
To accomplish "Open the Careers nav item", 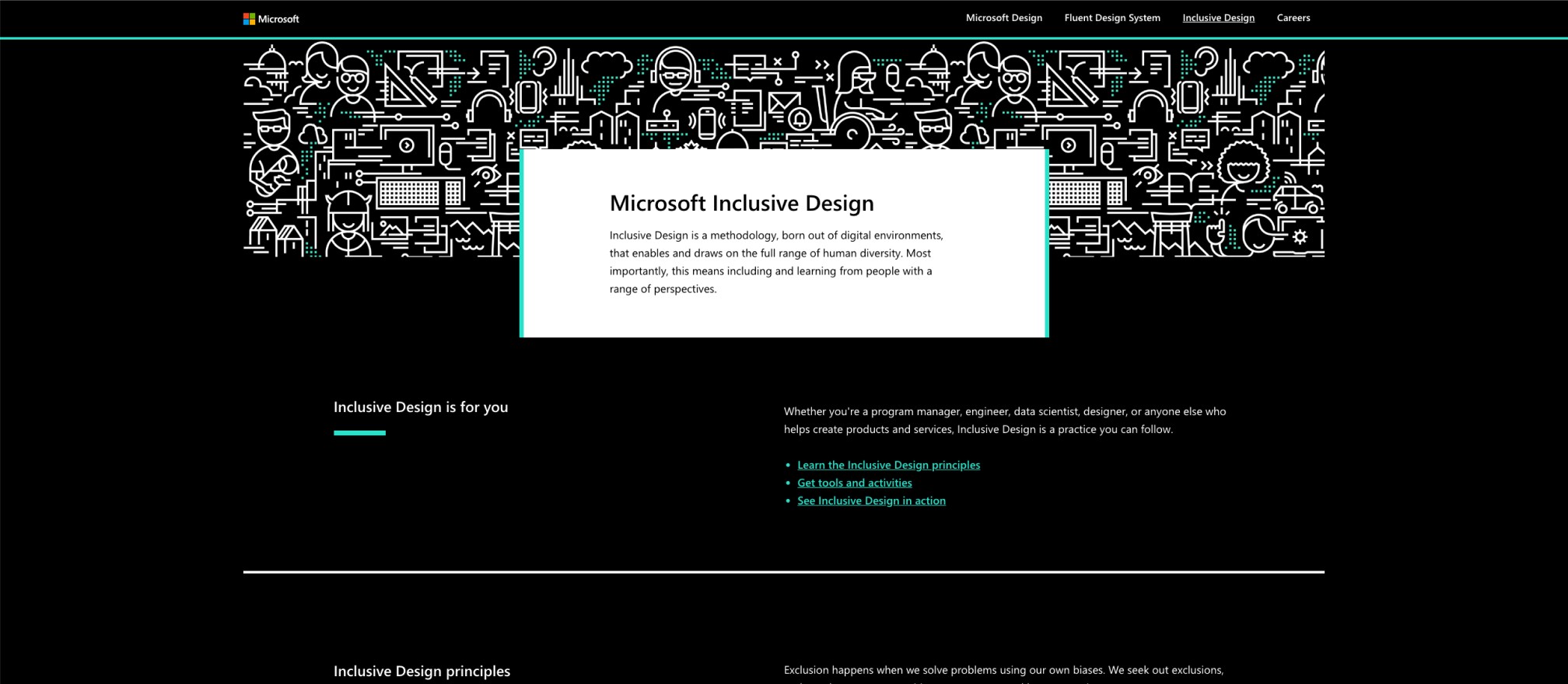I will (x=1293, y=18).
